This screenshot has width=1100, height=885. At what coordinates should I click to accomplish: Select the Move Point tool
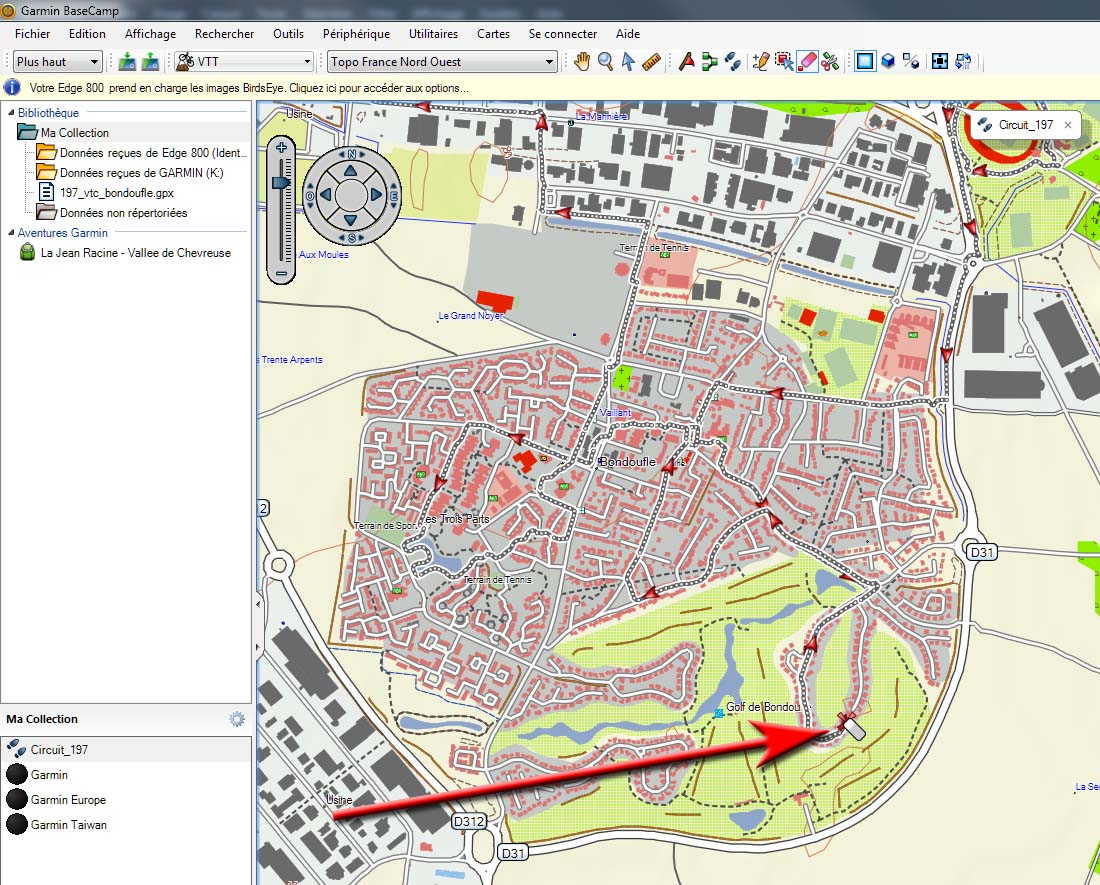(784, 62)
